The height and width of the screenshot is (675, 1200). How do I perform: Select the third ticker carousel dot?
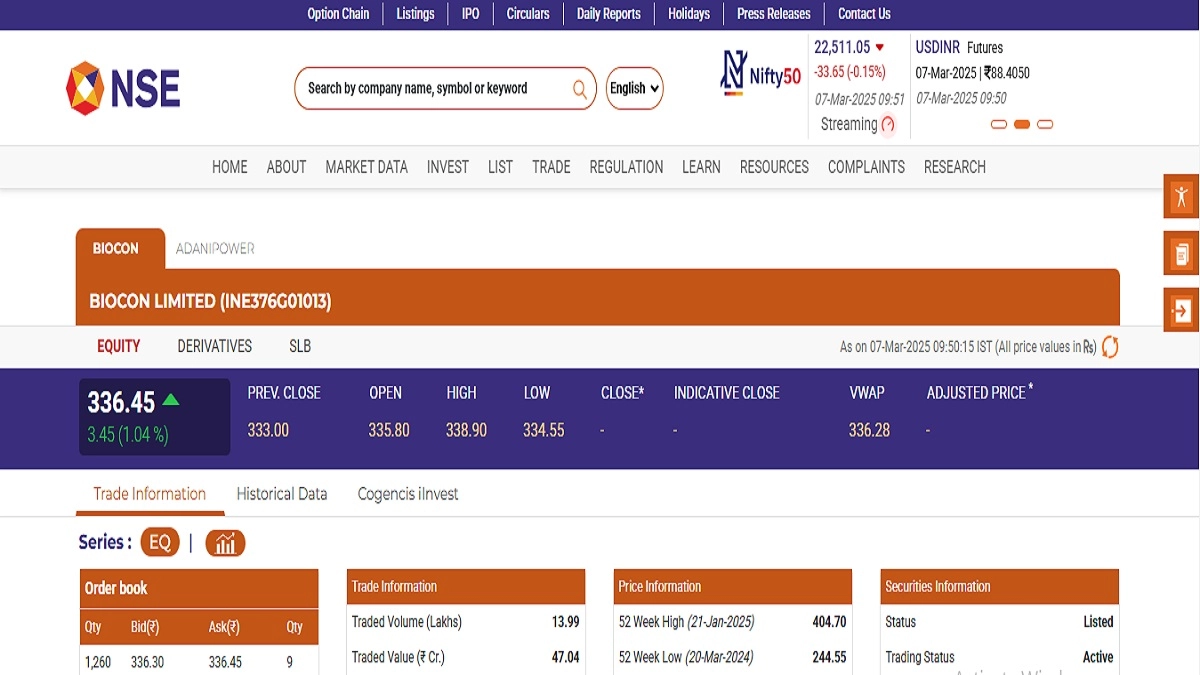(x=1045, y=125)
